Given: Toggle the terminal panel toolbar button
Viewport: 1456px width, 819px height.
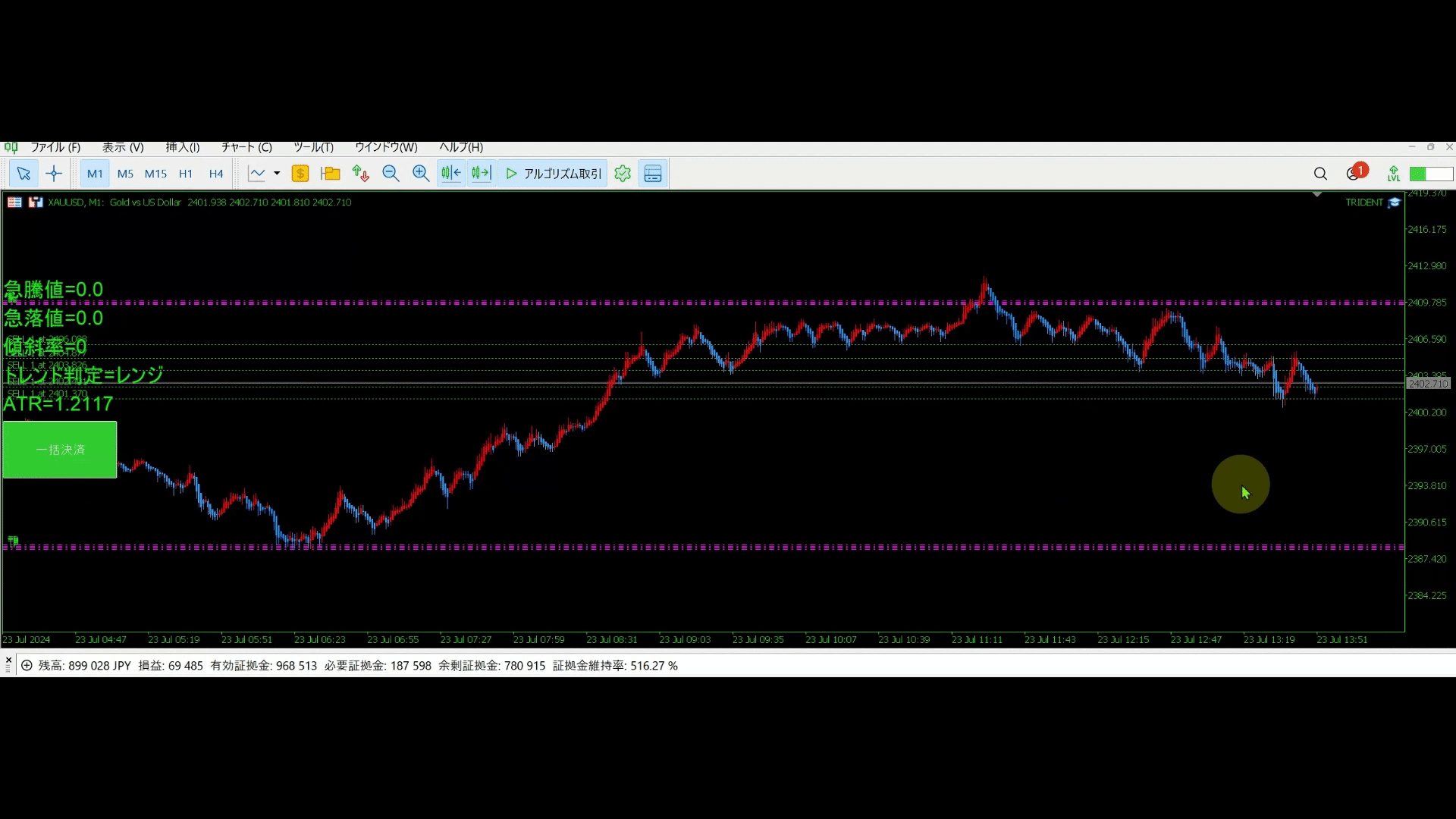Looking at the screenshot, I should [x=653, y=174].
